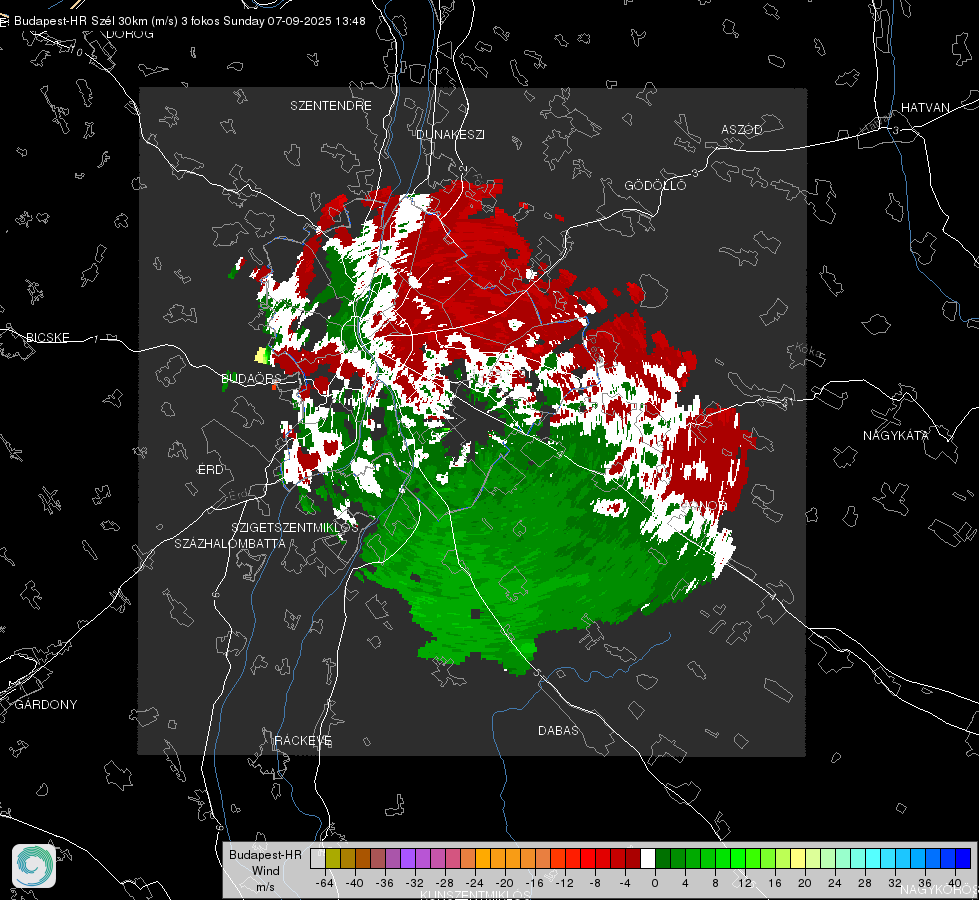The image size is (979, 900).
Task: Select the SZIGETSZENTMIKLÓS city label
Action: pos(295,527)
